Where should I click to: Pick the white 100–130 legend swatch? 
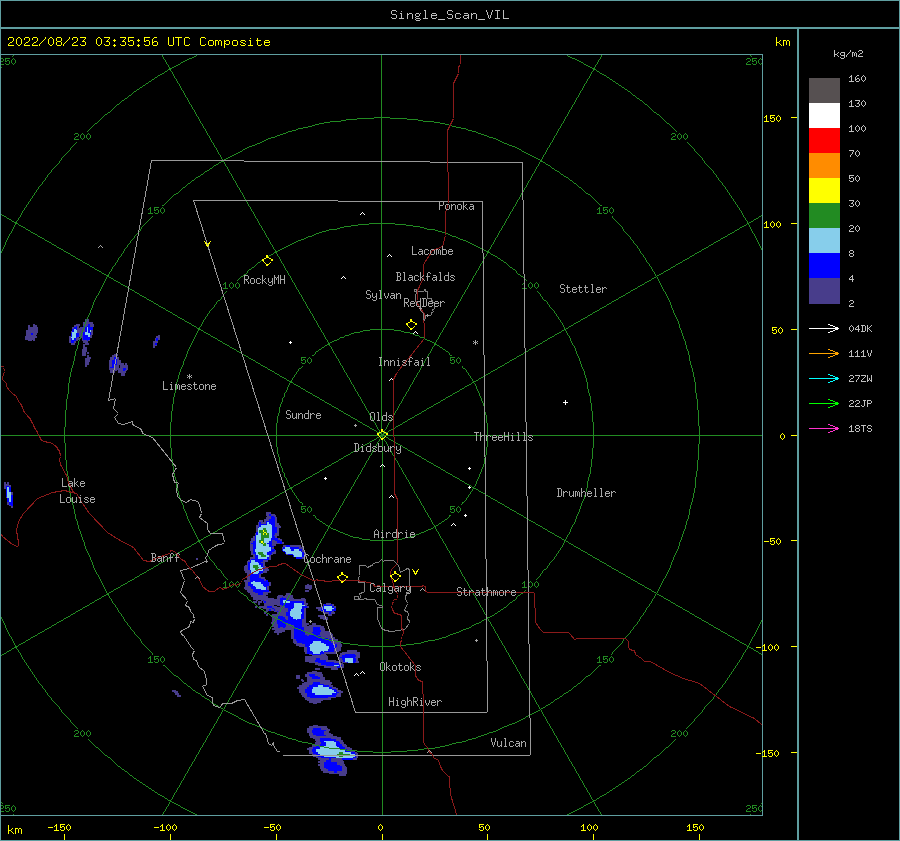click(x=824, y=116)
